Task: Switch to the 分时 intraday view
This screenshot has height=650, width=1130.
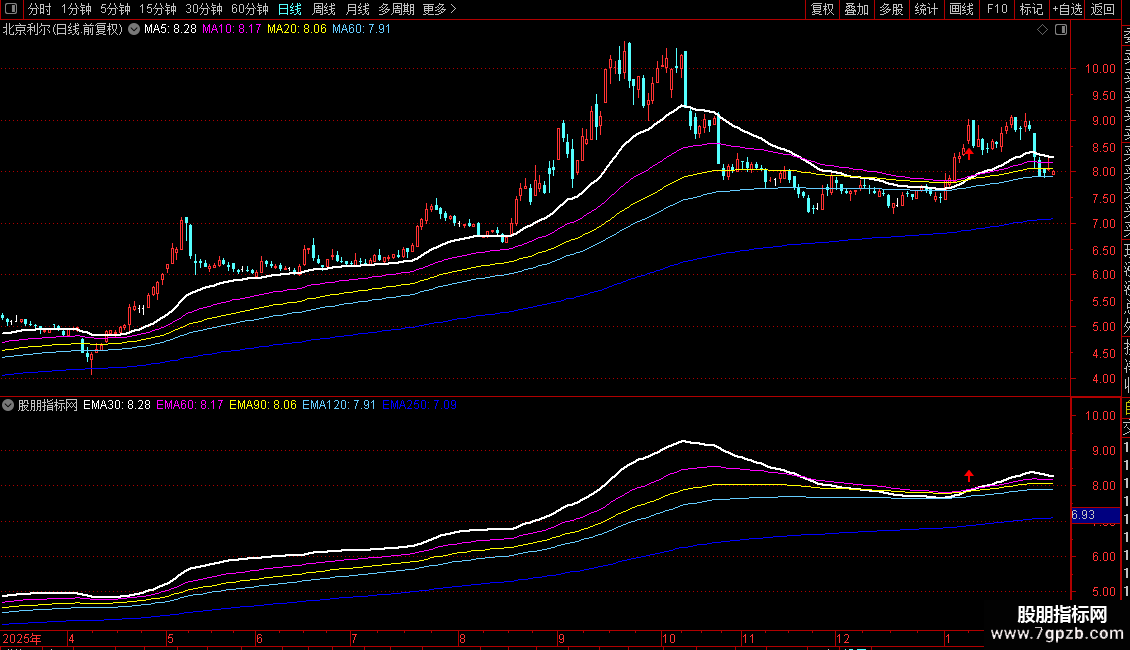Action: pyautogui.click(x=40, y=9)
